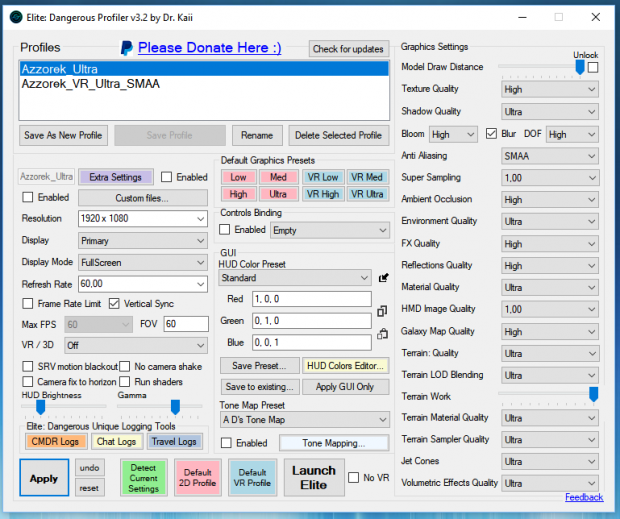Click the paste HUD colors icon

(x=383, y=334)
